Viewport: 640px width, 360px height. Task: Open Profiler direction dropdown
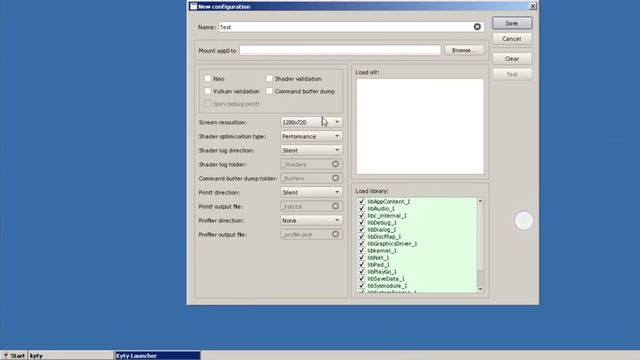pyautogui.click(x=311, y=220)
